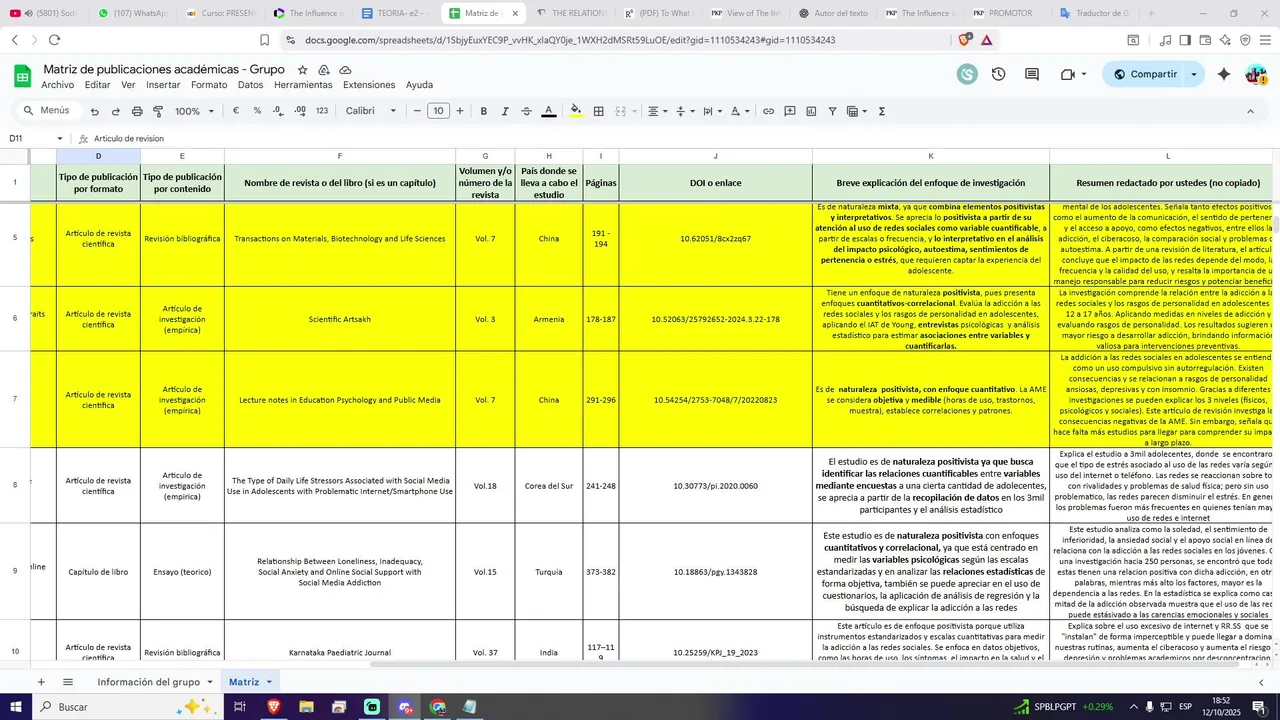This screenshot has width=1280, height=720.
Task: Click the redo arrow in the toolbar
Action: coord(115,111)
